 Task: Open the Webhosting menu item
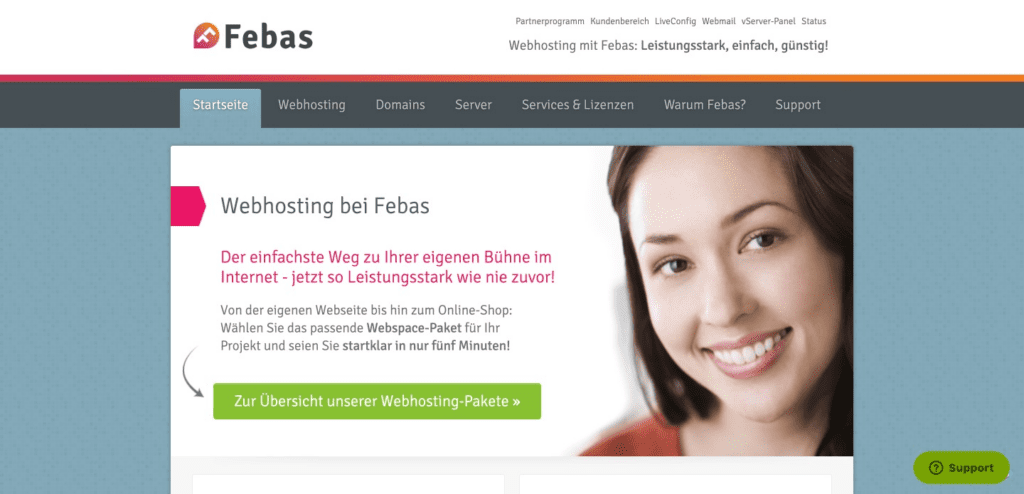(x=312, y=105)
